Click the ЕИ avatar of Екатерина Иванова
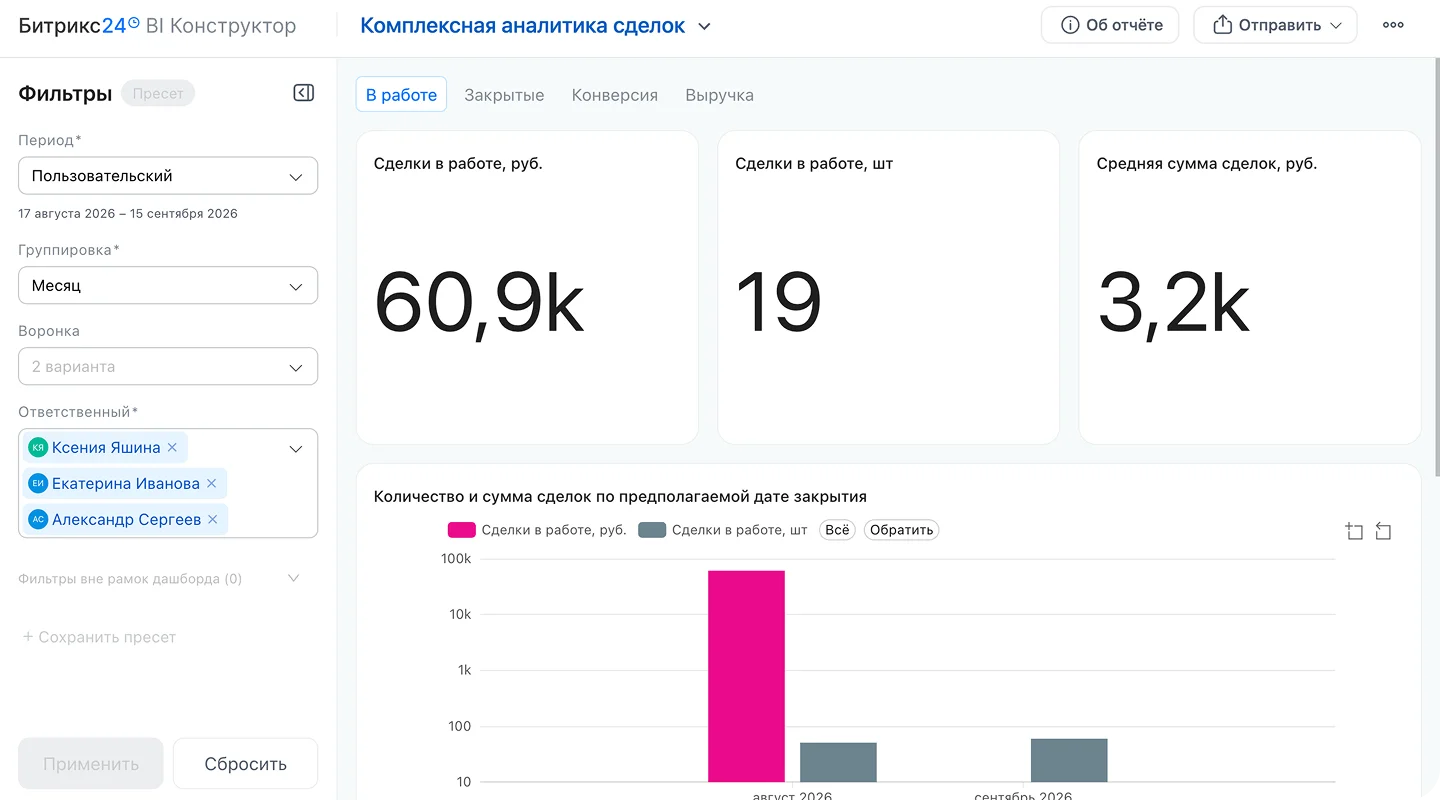Viewport: 1440px width, 800px height. (x=38, y=483)
